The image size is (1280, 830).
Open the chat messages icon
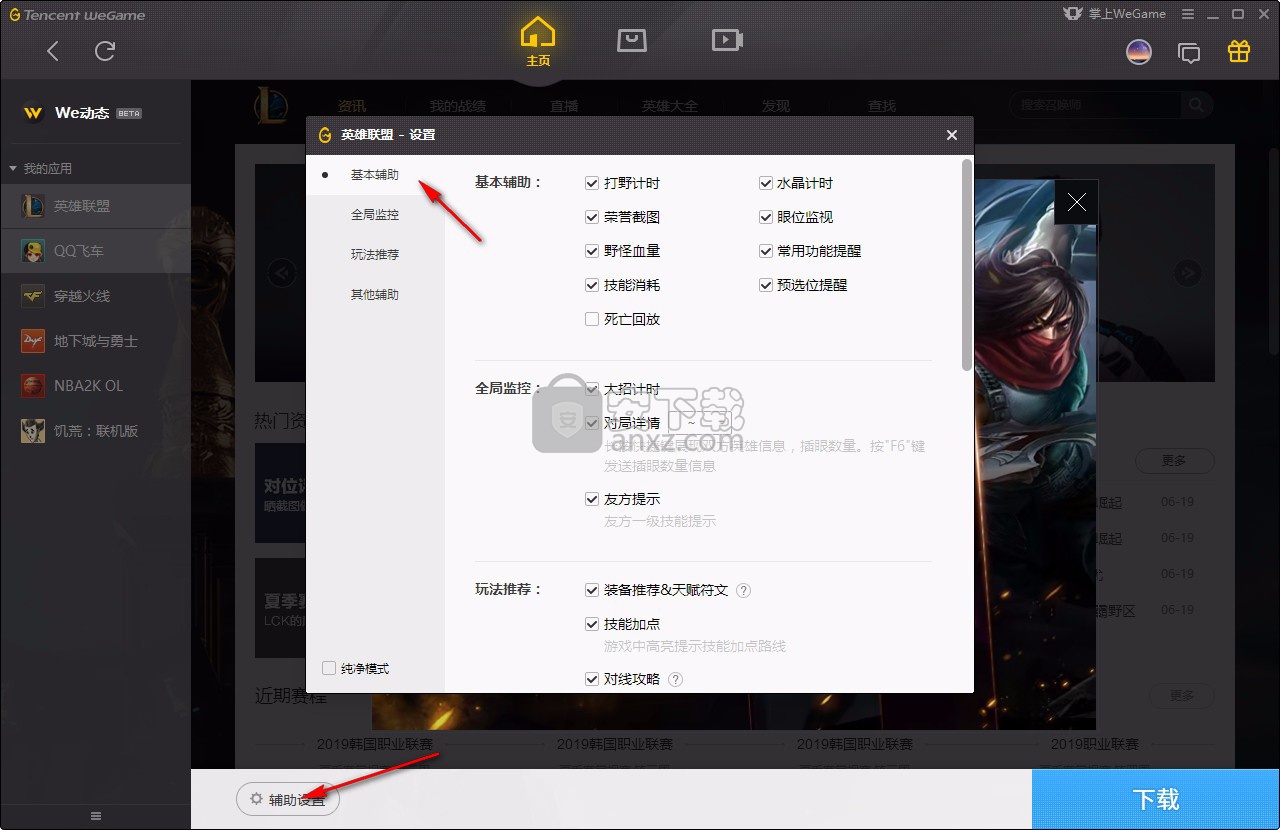(1189, 53)
